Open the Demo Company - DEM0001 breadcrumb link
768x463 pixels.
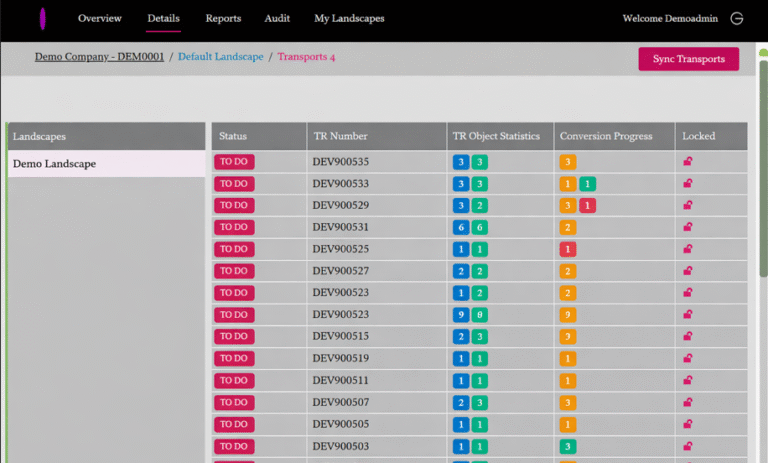99,57
